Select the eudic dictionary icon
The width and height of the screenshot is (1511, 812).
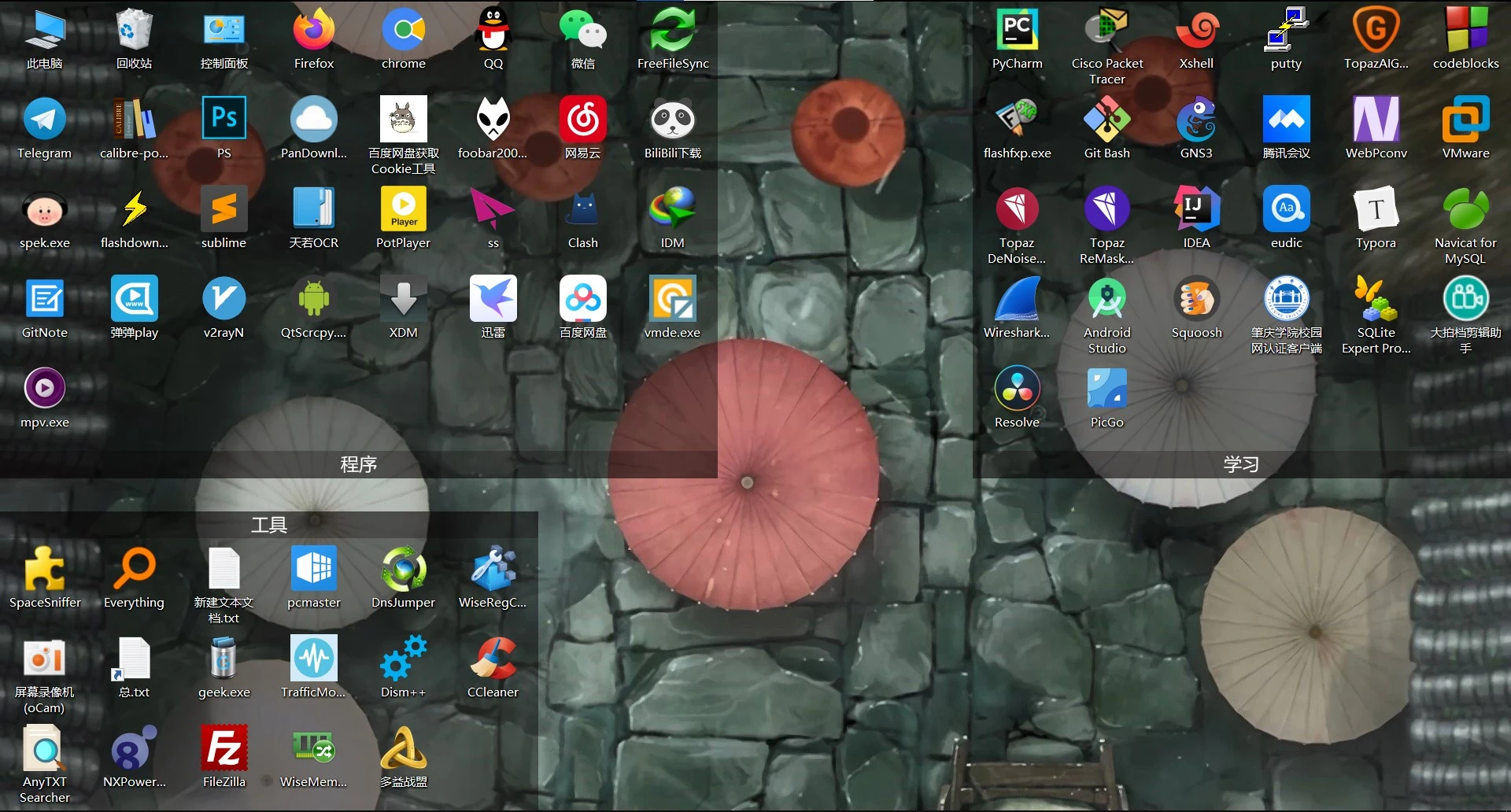coord(1287,209)
